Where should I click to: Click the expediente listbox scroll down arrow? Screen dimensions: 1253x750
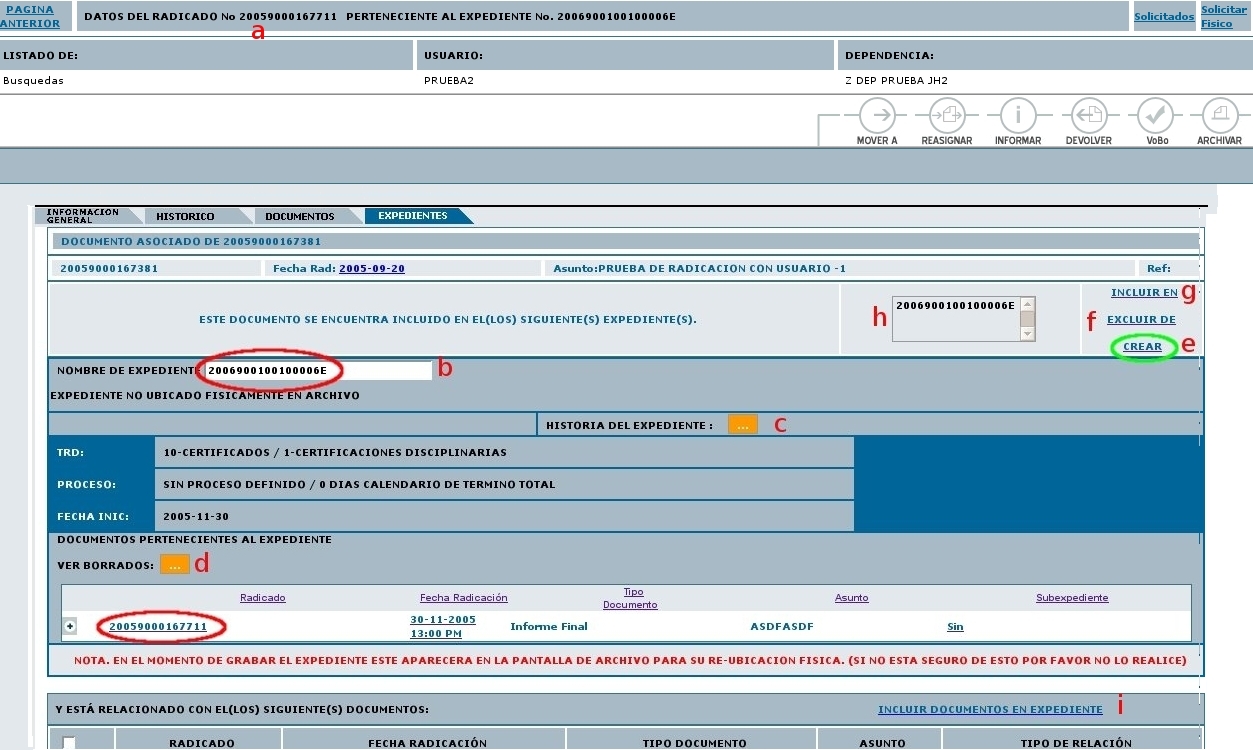point(1027,335)
